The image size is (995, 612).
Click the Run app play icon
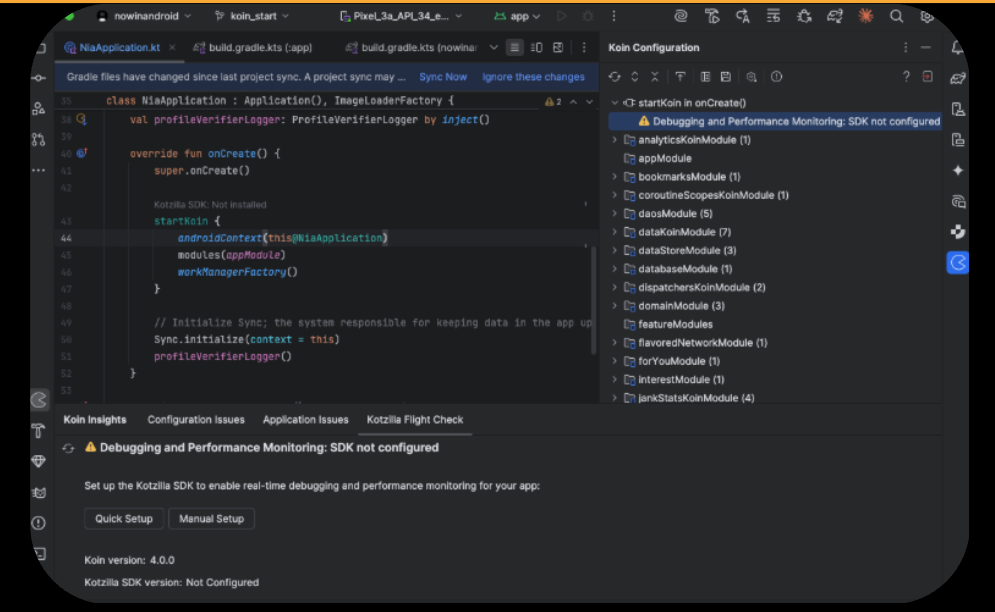tap(562, 16)
